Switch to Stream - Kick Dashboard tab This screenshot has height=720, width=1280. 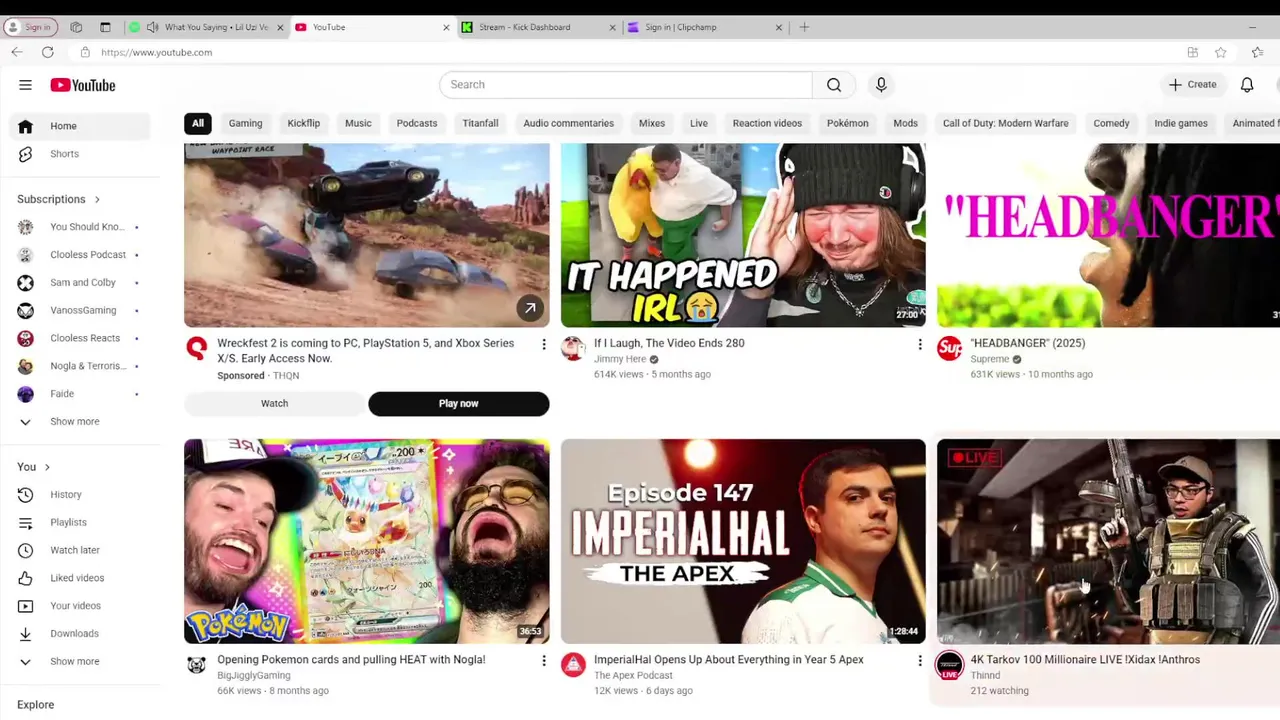(x=537, y=27)
